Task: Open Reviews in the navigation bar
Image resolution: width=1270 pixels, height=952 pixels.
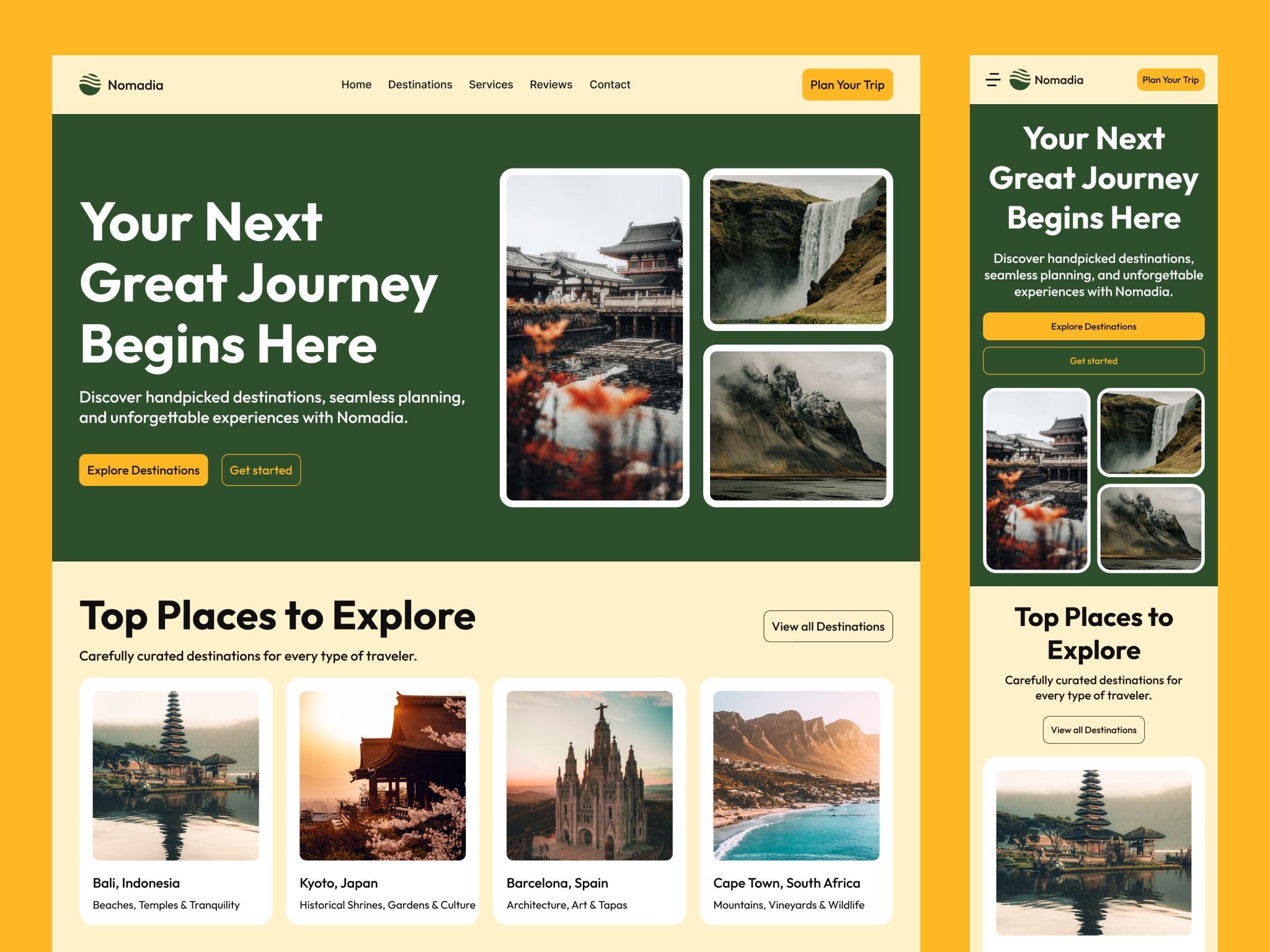Action: point(551,85)
